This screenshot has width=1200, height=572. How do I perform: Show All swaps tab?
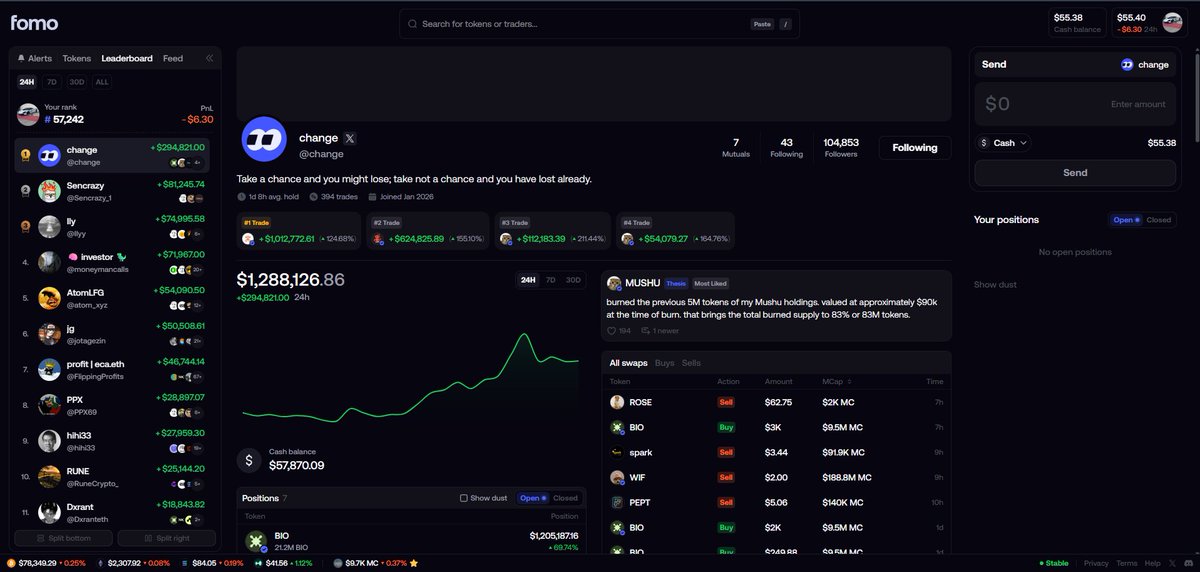pos(628,363)
